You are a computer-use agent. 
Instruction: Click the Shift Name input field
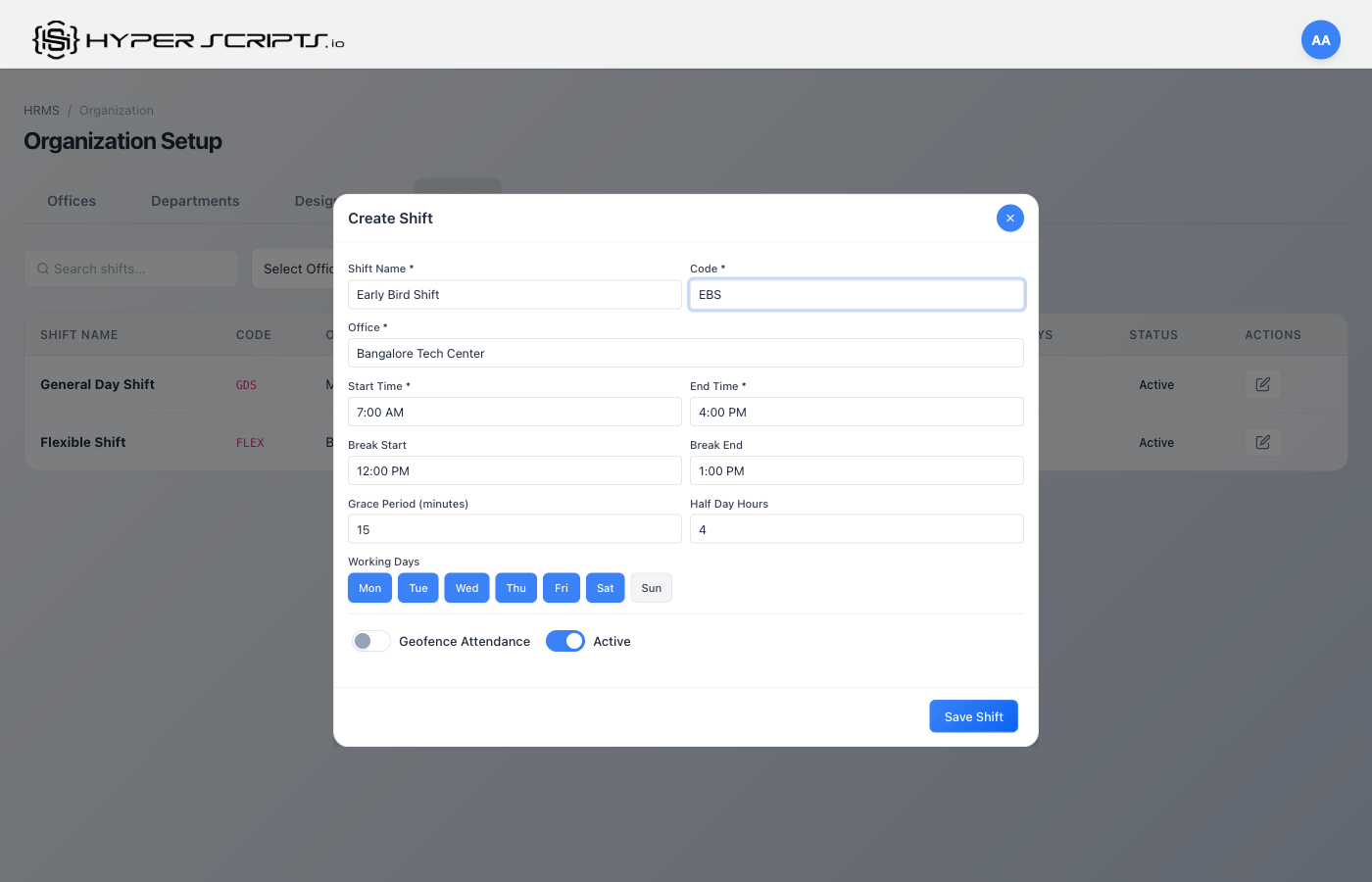514,295
